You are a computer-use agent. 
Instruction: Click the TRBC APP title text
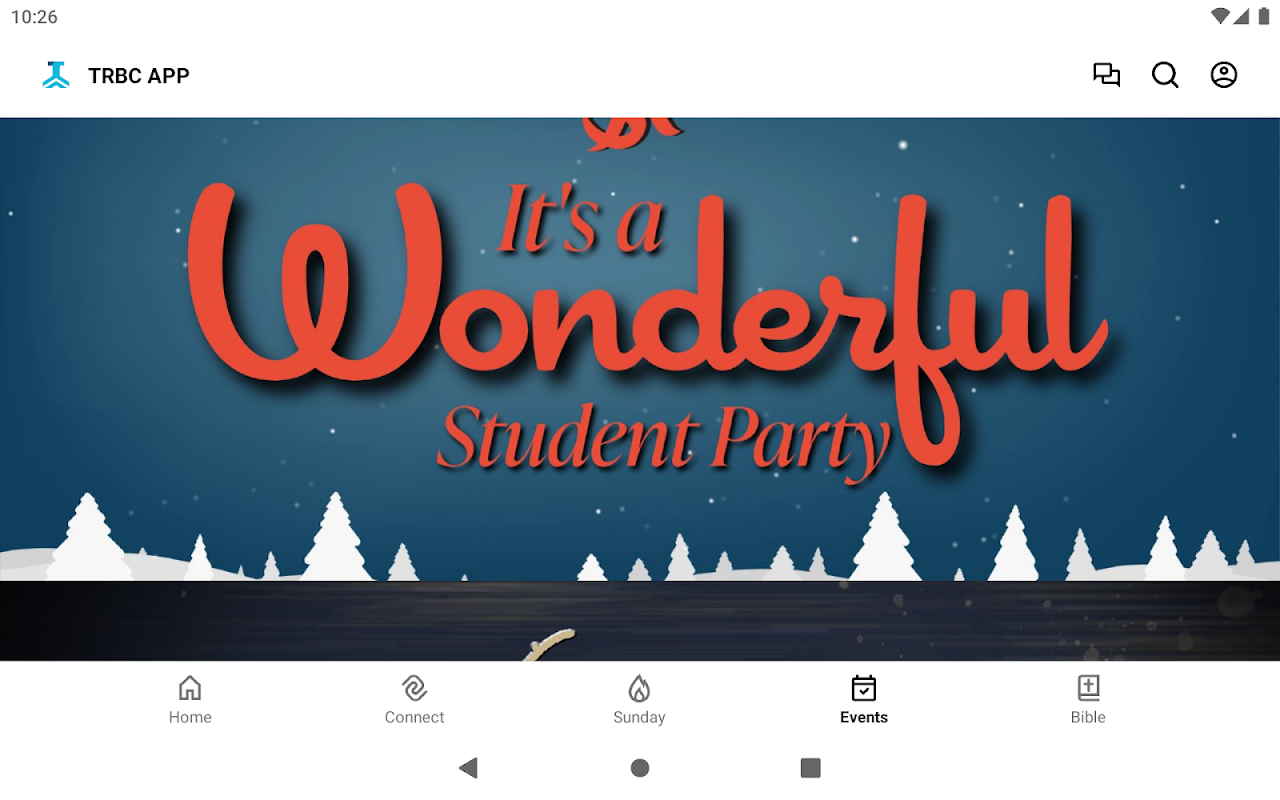139,76
